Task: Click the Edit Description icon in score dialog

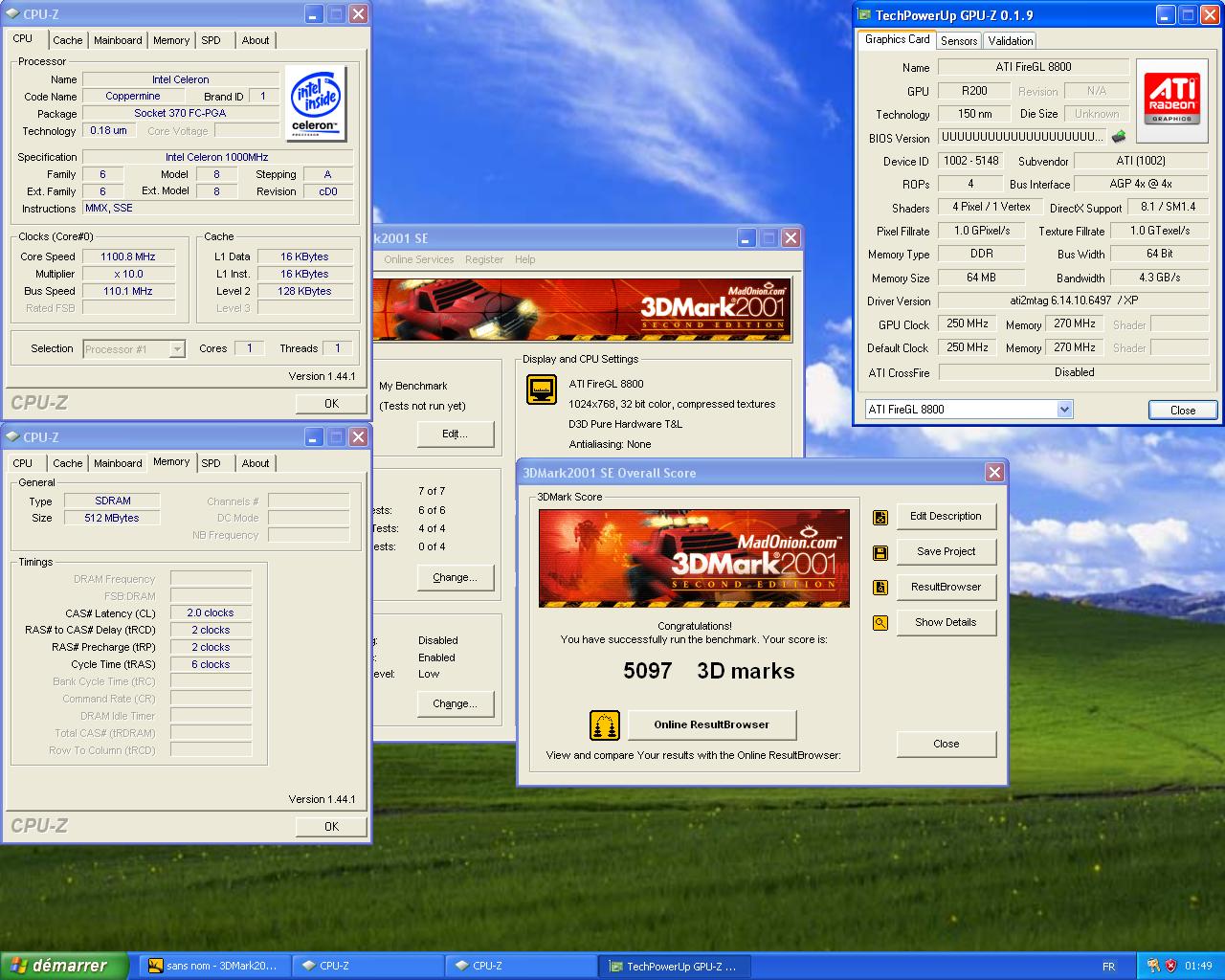Action: click(880, 518)
